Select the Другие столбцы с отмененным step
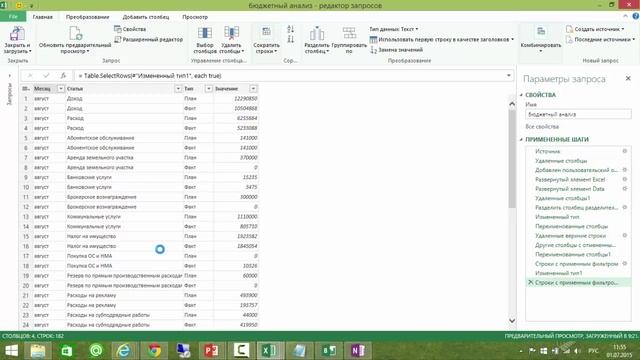Screen dimensions: 640x360 (x=575, y=245)
